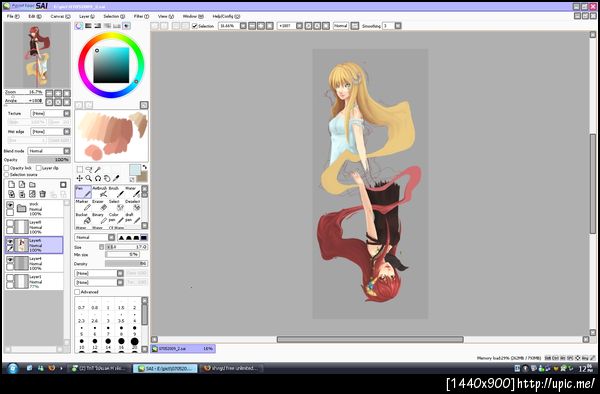Pick the lasso selection tool
The height and width of the screenshot is (394, 600).
tap(89, 169)
